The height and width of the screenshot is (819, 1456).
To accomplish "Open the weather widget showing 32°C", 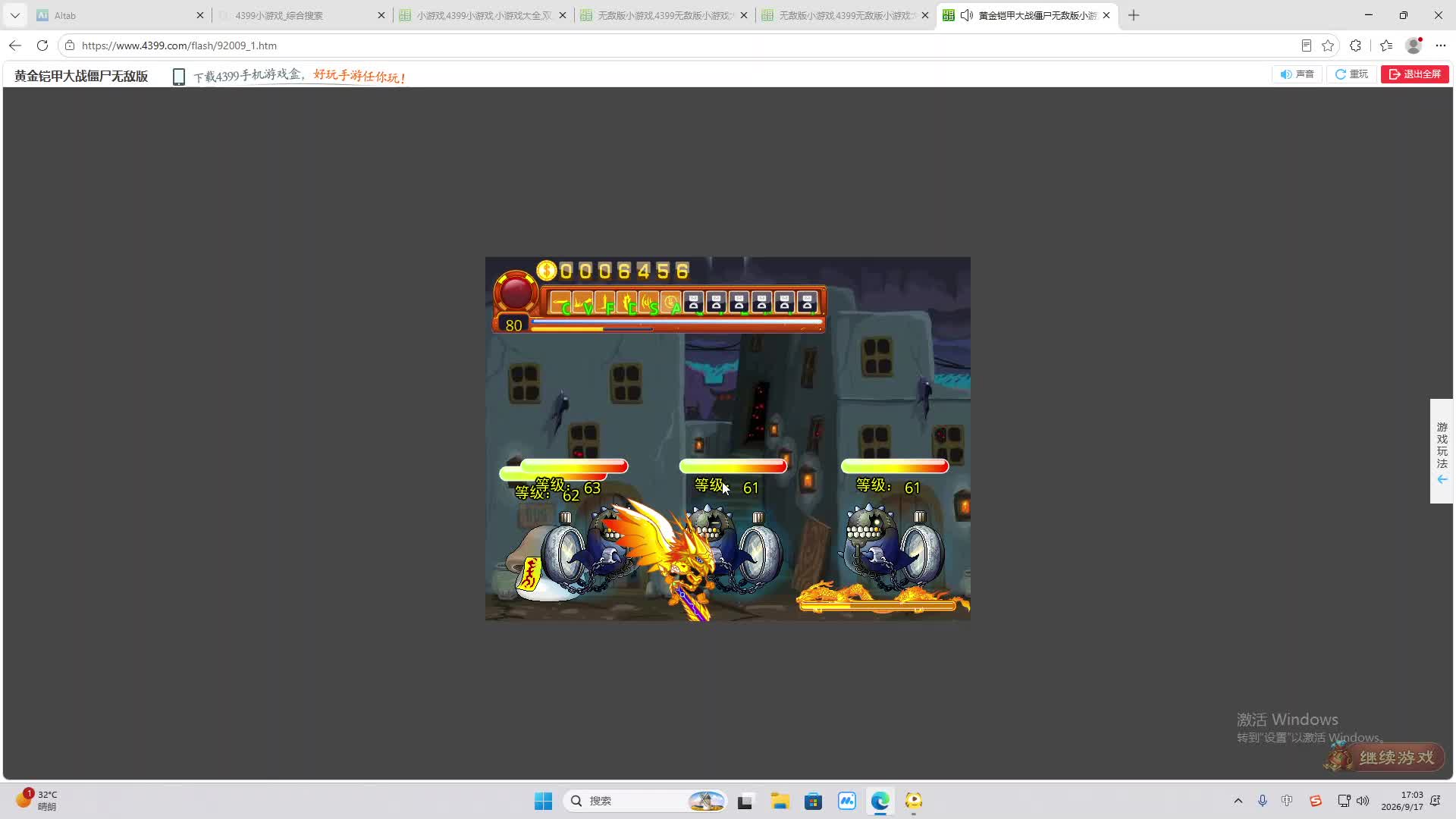I will [x=36, y=800].
